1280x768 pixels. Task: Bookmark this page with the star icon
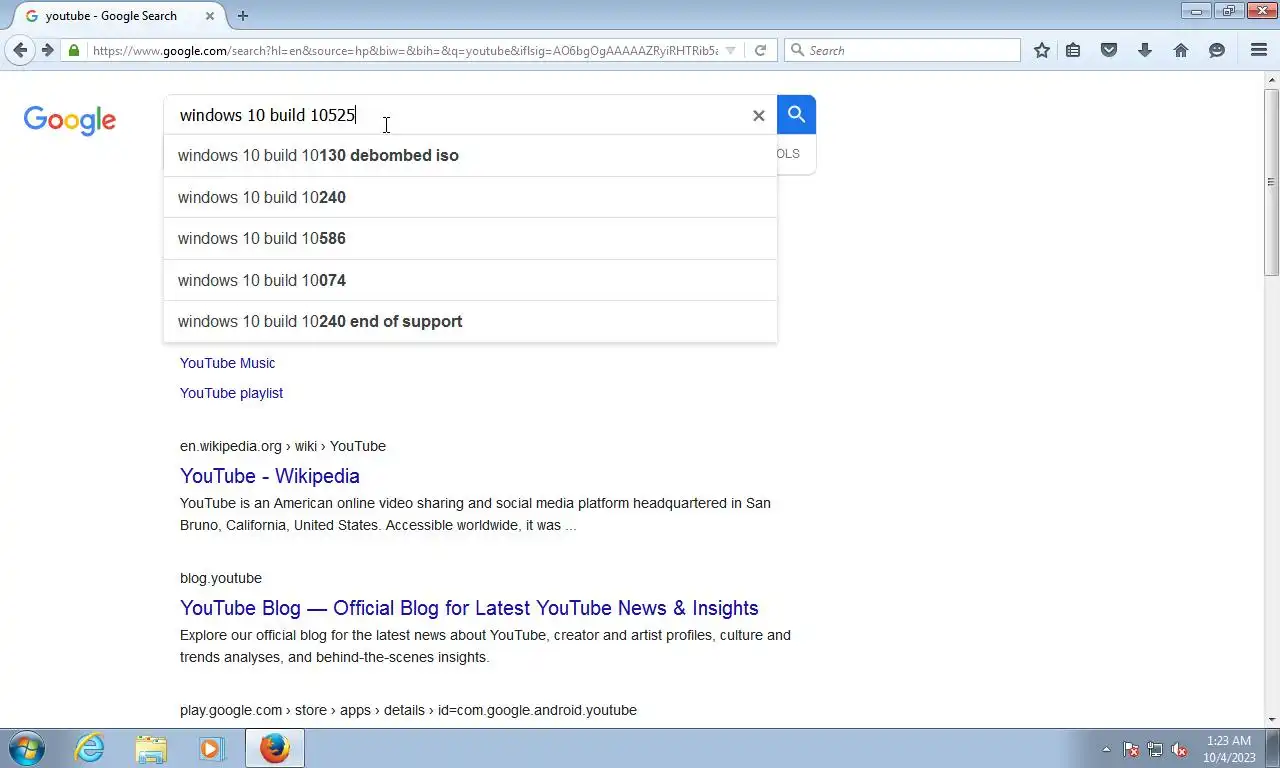click(1042, 50)
